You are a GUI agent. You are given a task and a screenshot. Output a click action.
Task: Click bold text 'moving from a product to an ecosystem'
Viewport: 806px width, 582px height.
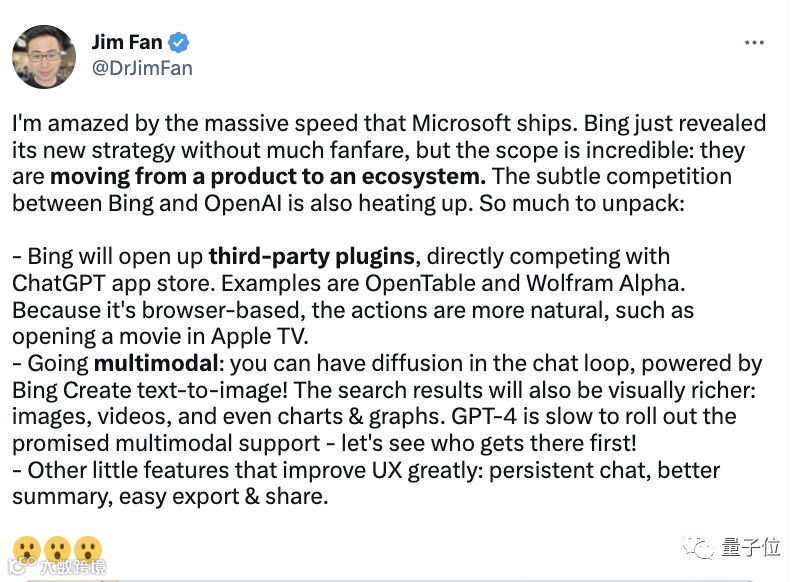(268, 176)
